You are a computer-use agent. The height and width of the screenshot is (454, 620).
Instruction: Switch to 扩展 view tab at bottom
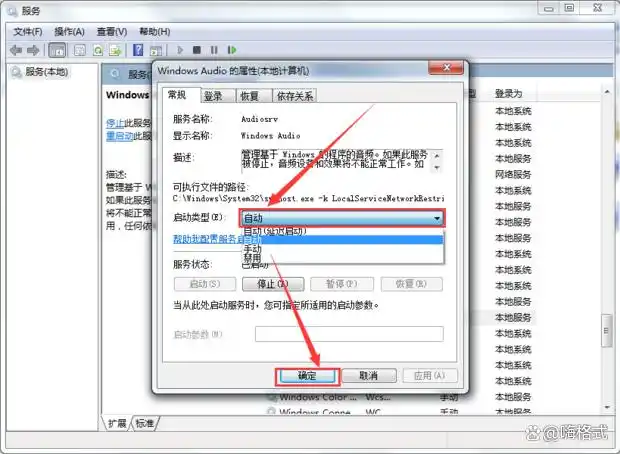tap(117, 424)
